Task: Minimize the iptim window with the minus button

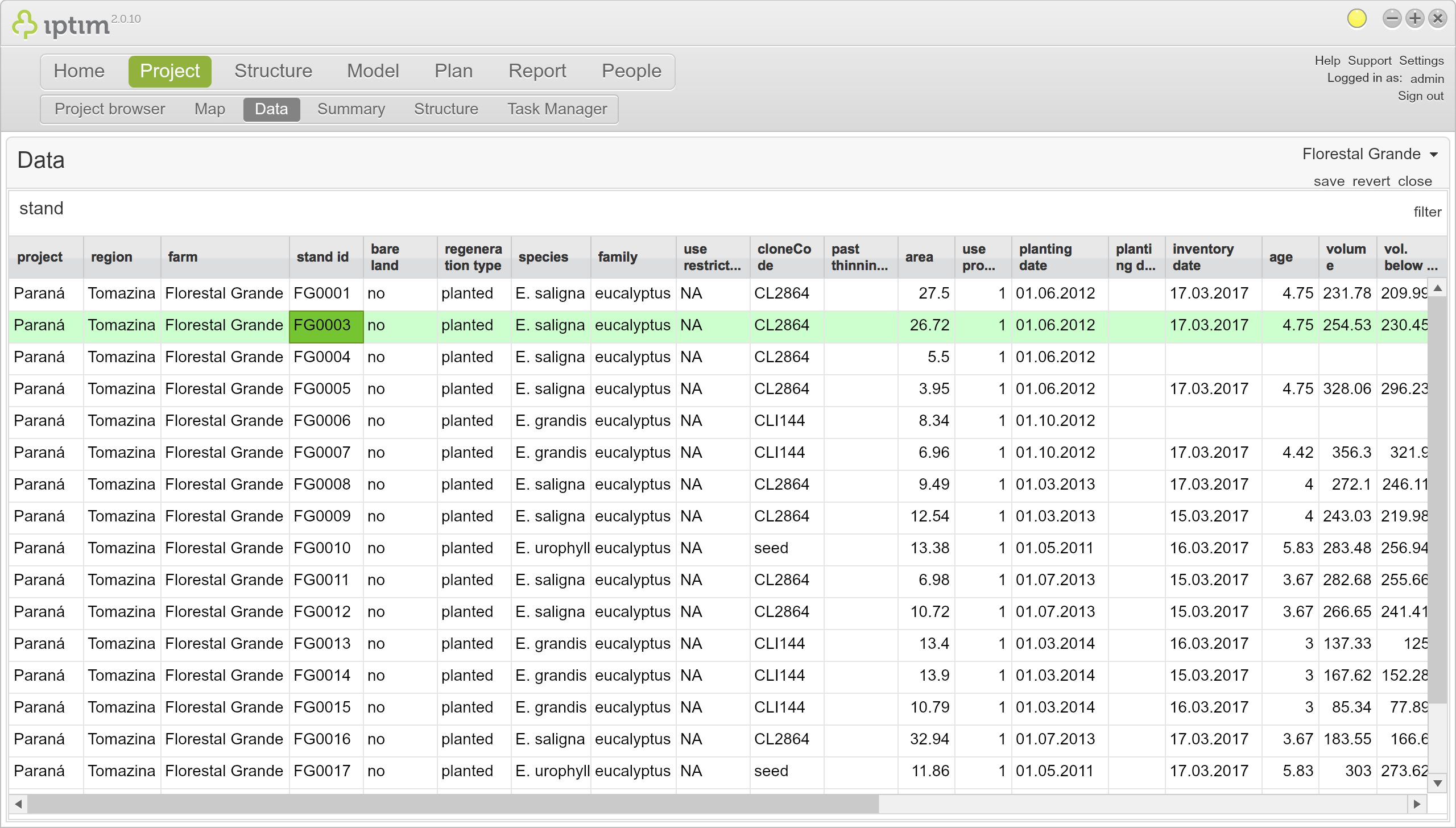Action: tap(1392, 19)
